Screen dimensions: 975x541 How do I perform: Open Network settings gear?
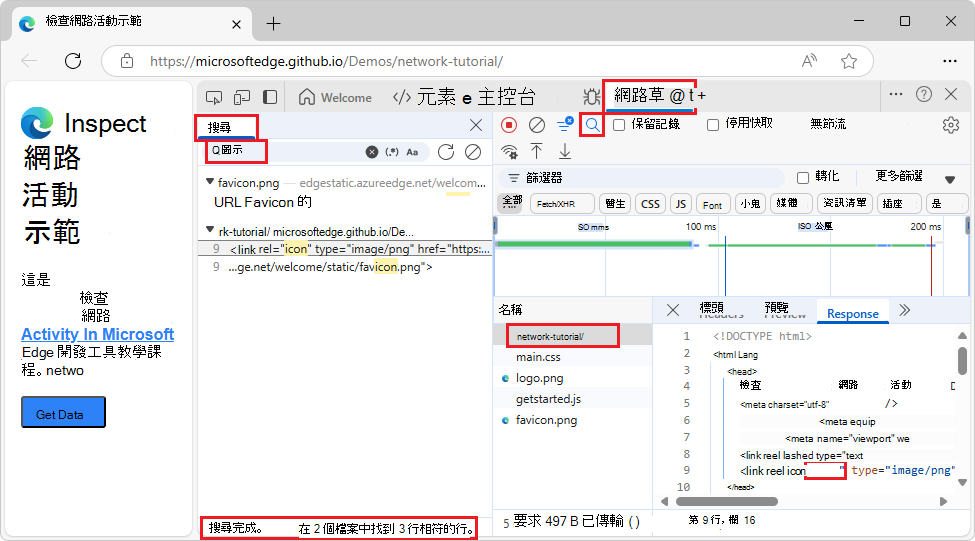tap(951, 125)
